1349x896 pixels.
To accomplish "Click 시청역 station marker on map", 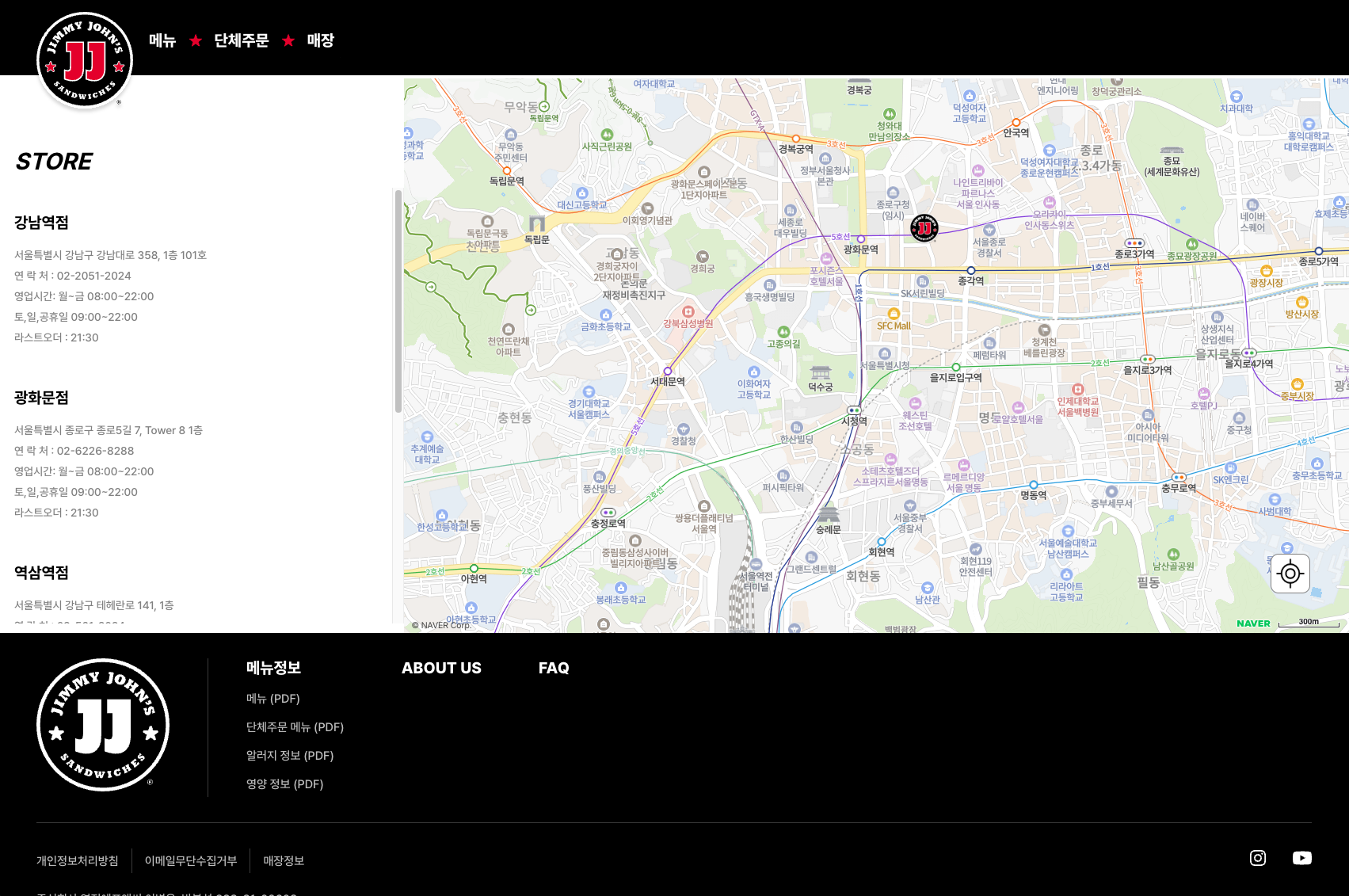I will [854, 410].
